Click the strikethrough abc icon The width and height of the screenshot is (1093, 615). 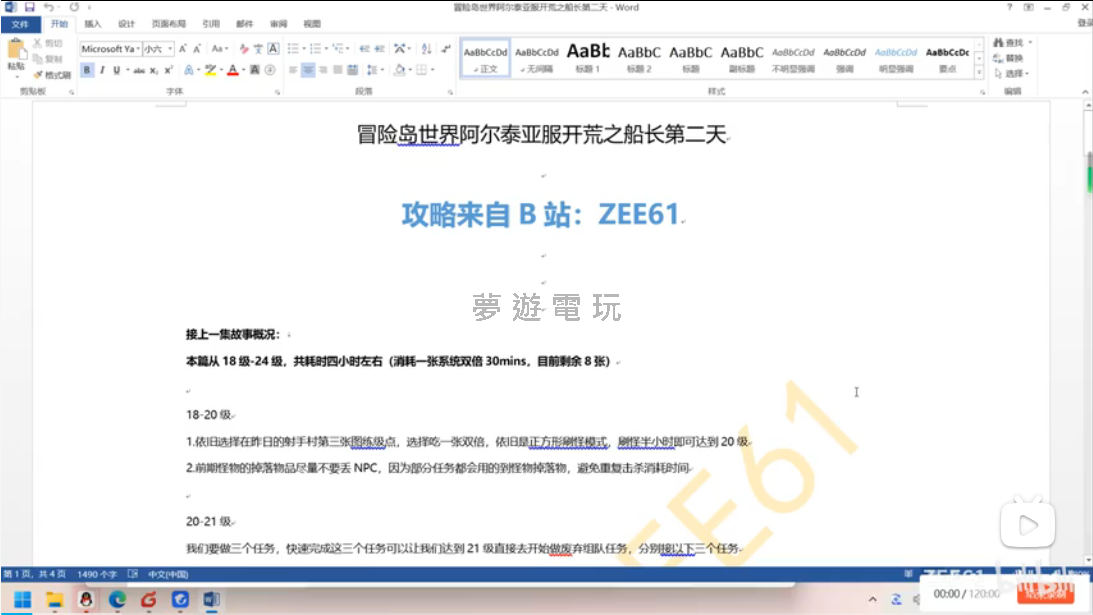pyautogui.click(x=139, y=70)
